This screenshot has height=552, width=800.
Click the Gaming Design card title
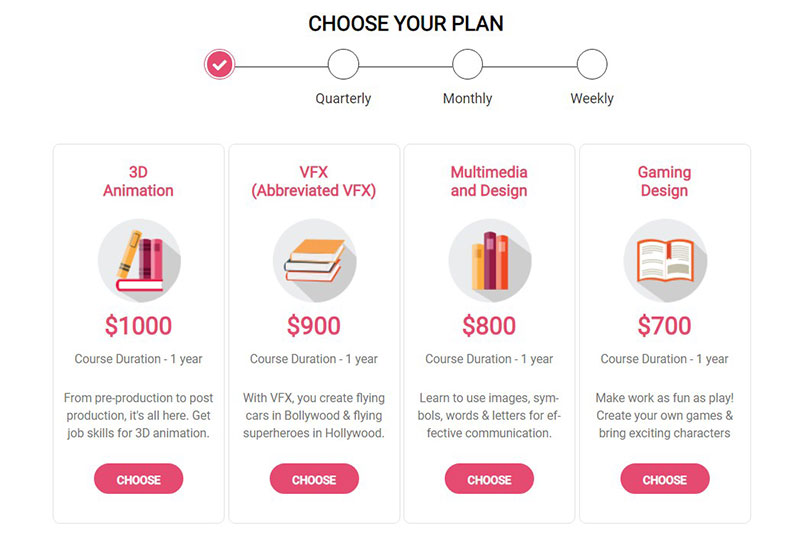tap(664, 181)
